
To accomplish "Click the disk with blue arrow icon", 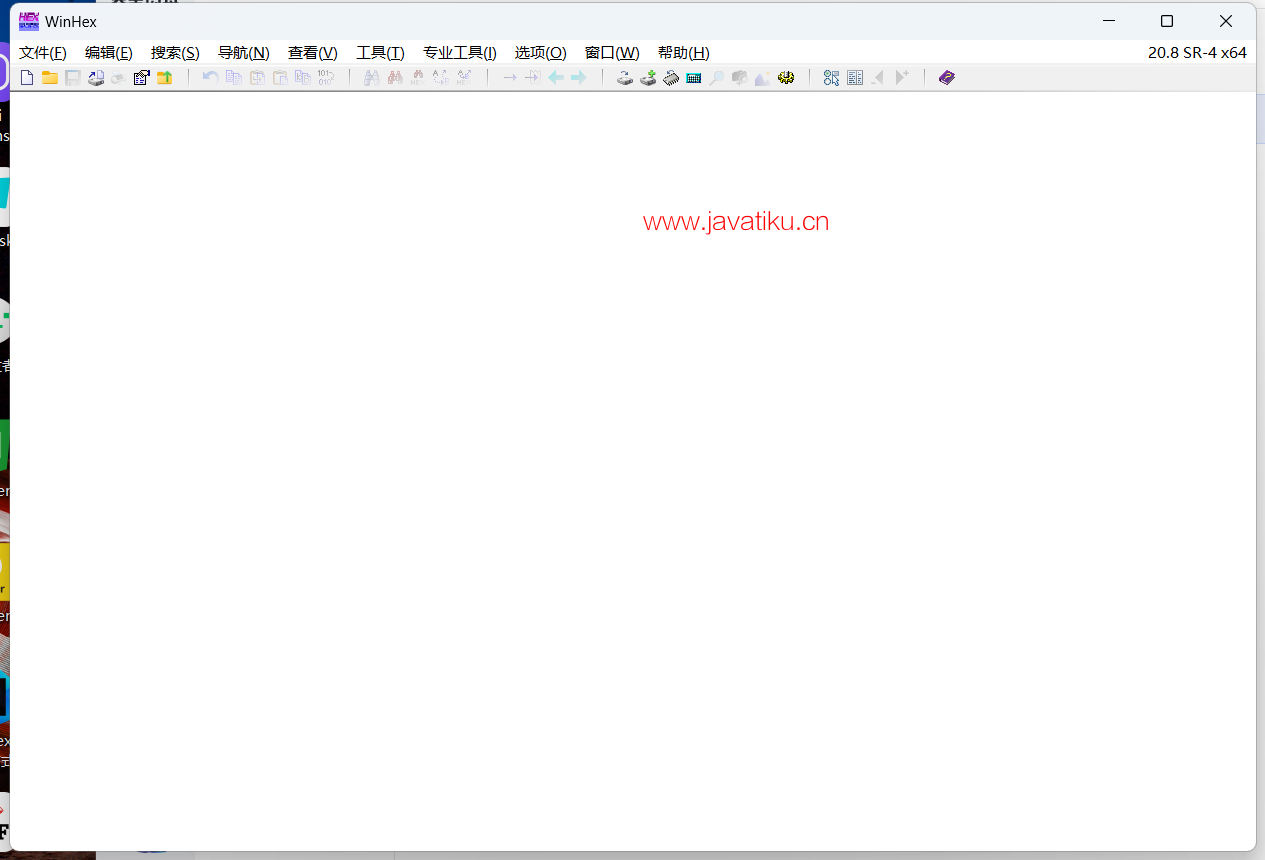I will click(96, 77).
